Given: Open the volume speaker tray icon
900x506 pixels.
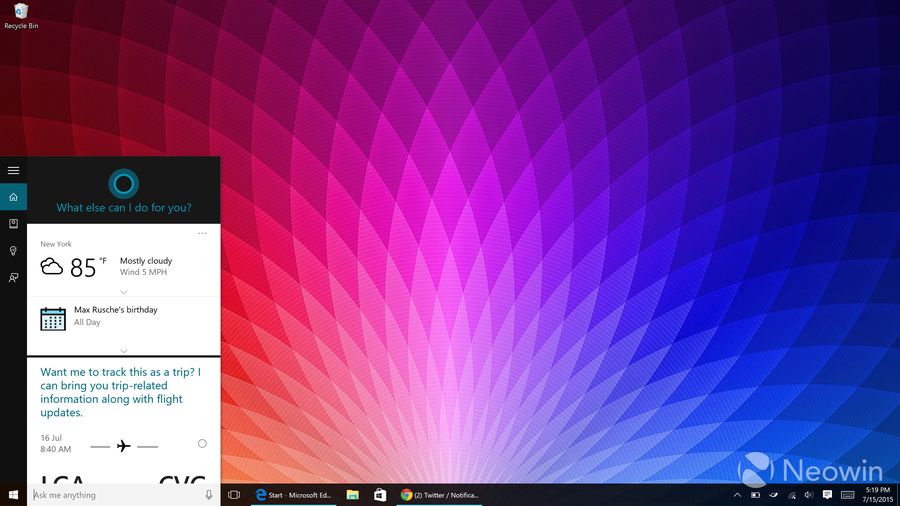Looking at the screenshot, I should 809,495.
